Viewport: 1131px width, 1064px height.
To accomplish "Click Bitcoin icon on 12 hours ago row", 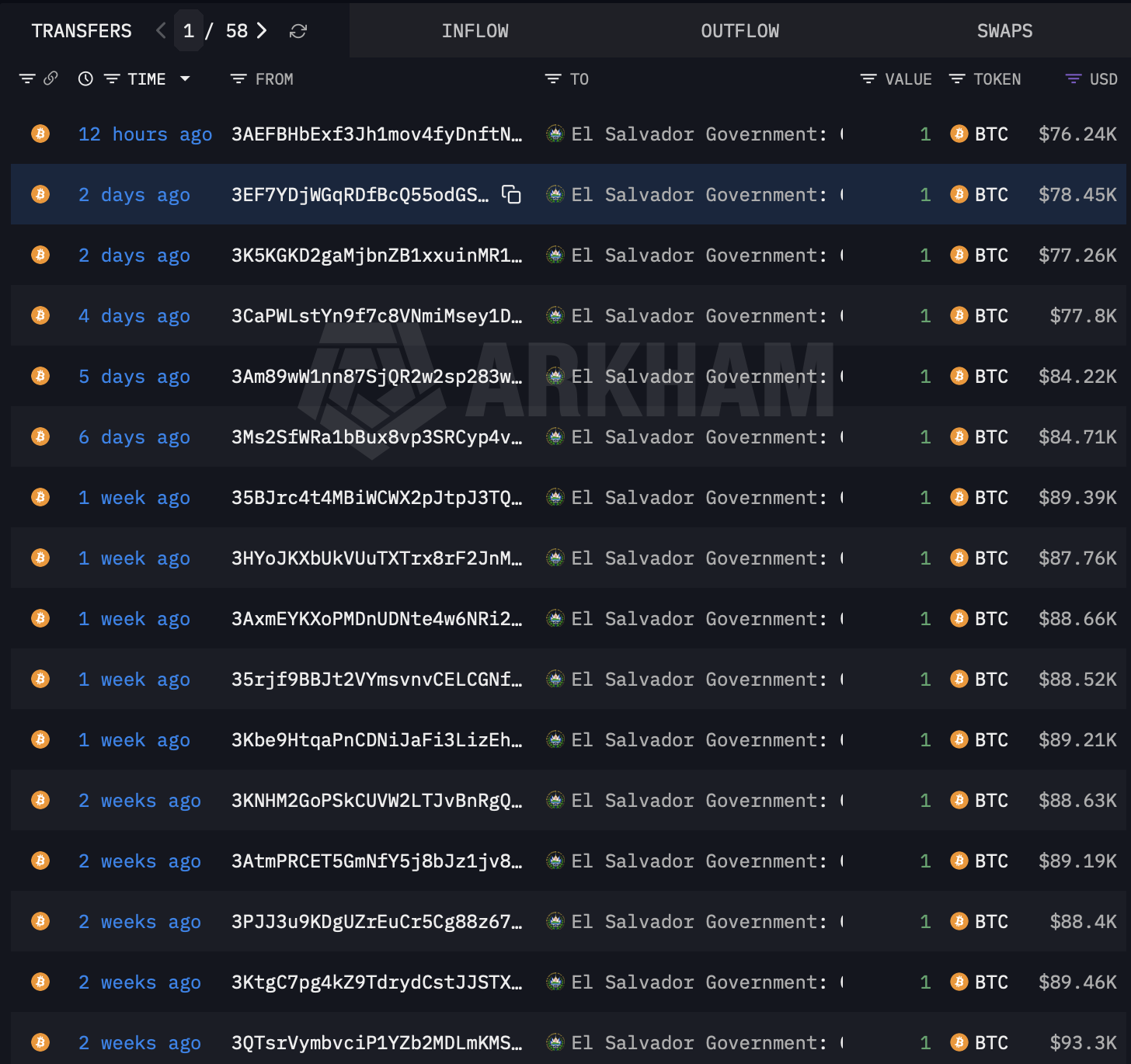I will 40,134.
